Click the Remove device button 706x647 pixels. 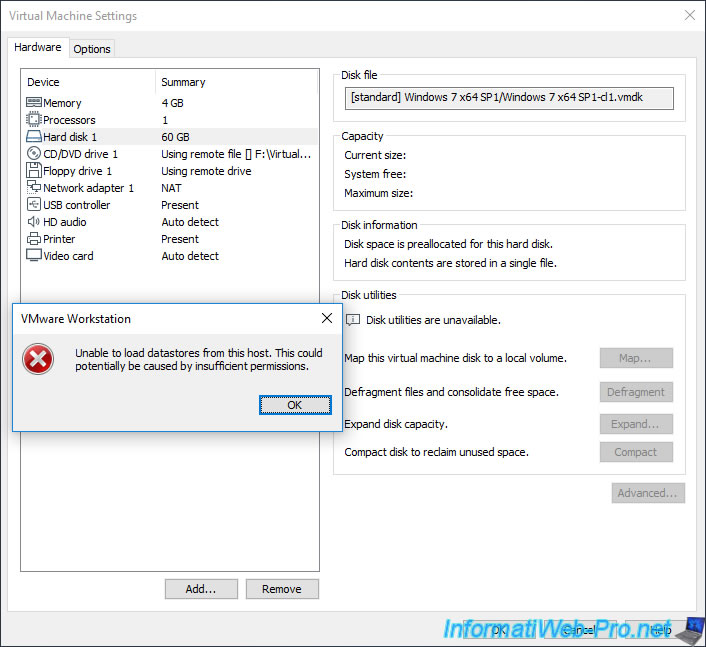tap(282, 589)
